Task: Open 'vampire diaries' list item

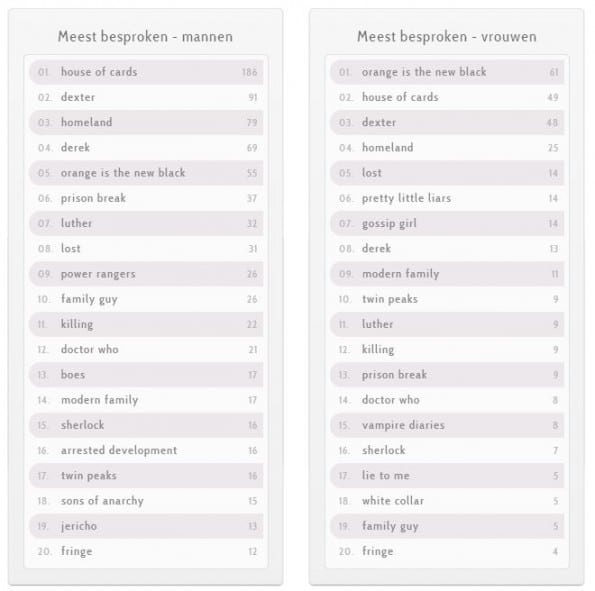Action: pos(447,425)
